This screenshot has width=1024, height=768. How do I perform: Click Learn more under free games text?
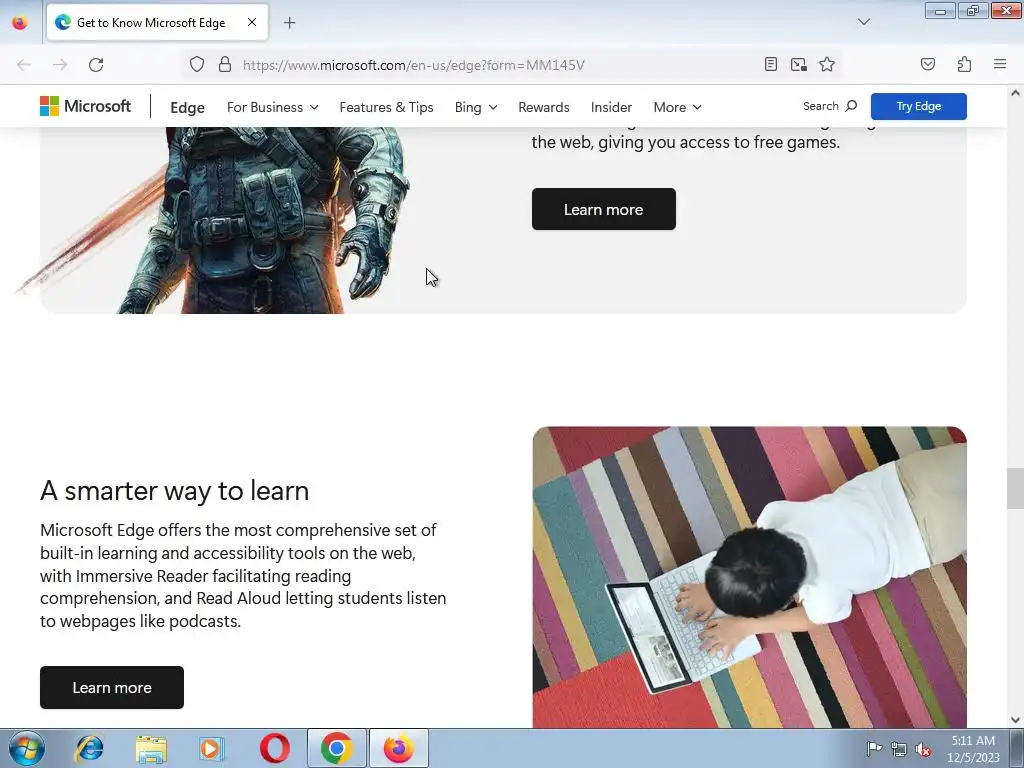click(603, 209)
